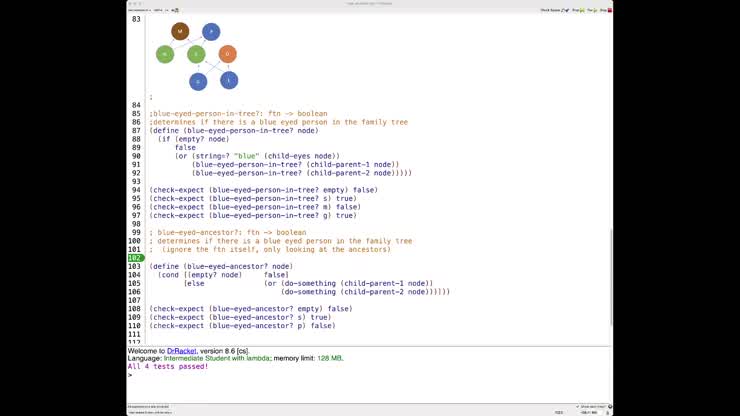Click check-expect line 97 'blue-eyed-person-in-tree? g) true'
Viewport: 740px width, 416px height.
[x=253, y=215]
